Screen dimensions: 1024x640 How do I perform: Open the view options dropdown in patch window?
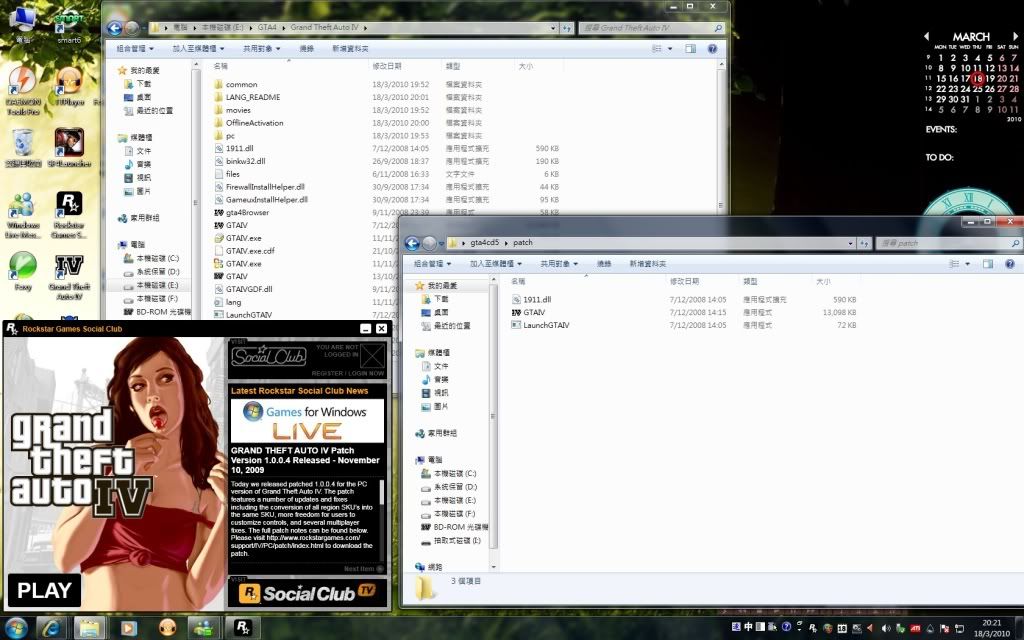click(966, 264)
